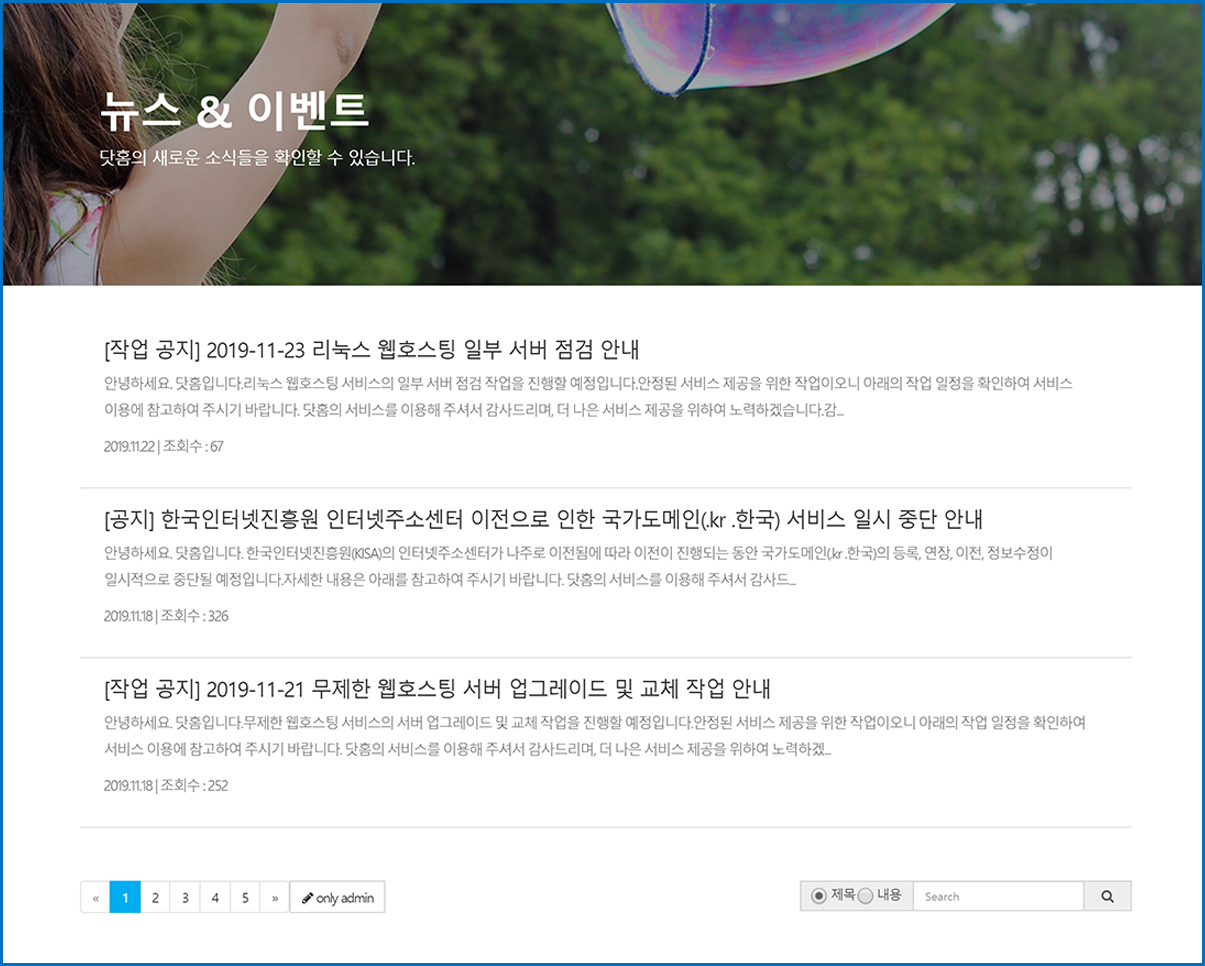The height and width of the screenshot is (966, 1205).
Task: Click the summary text of the 한국인터넷진흥원(KISA) post
Action: (x=578, y=566)
